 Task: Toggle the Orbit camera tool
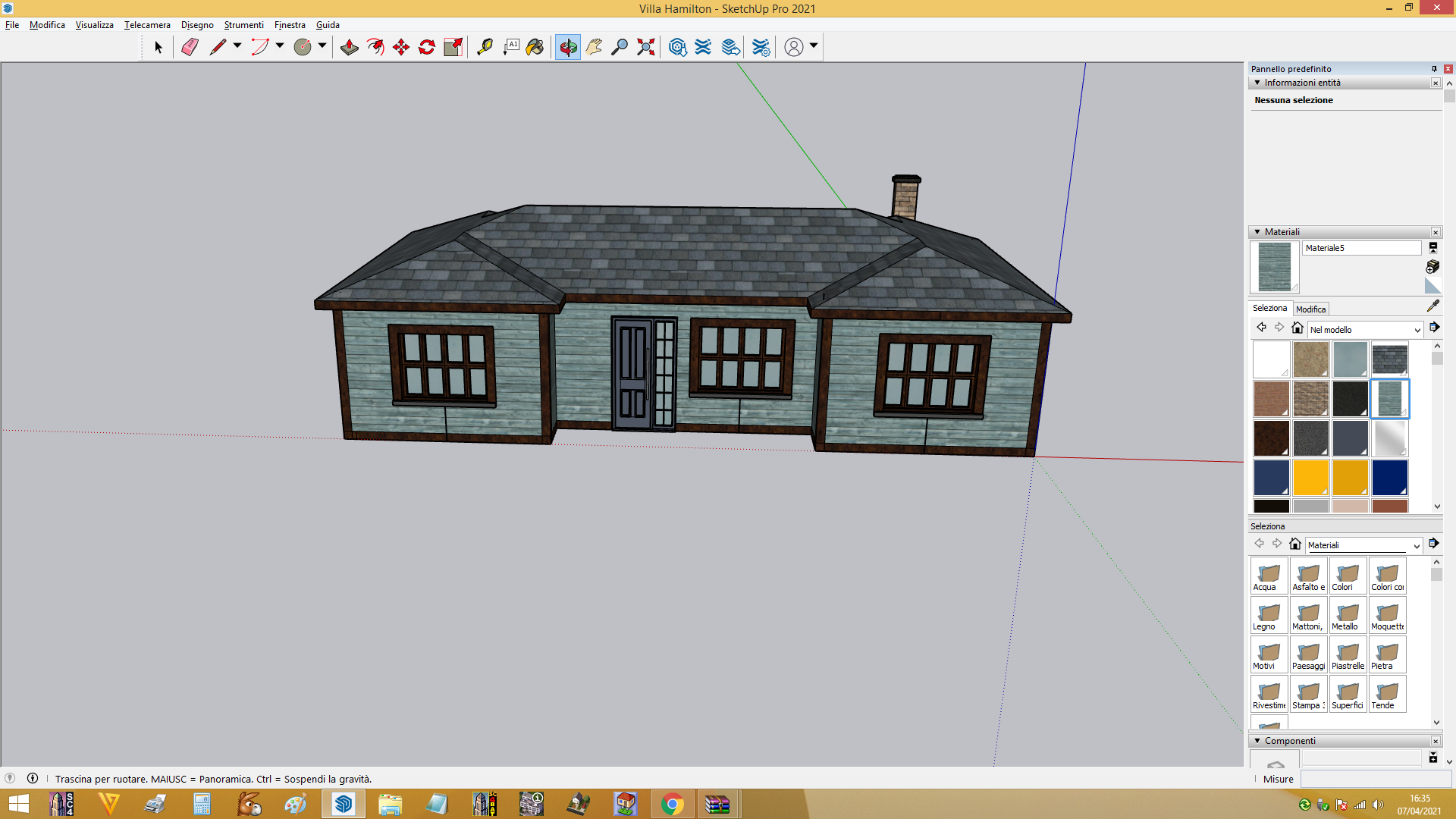(x=567, y=47)
